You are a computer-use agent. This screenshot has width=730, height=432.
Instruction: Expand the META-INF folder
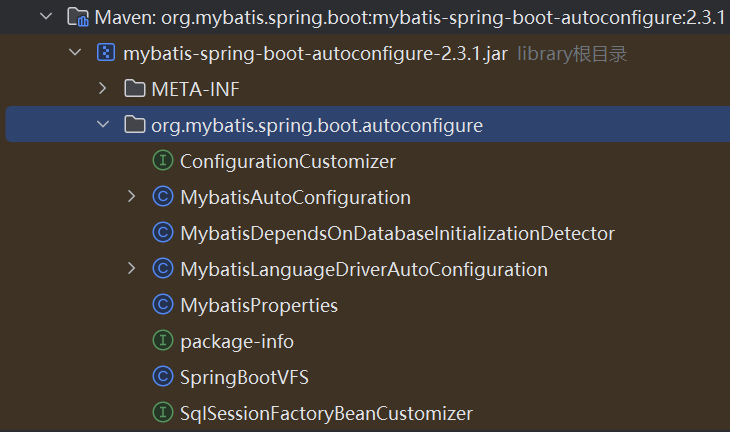coord(103,88)
